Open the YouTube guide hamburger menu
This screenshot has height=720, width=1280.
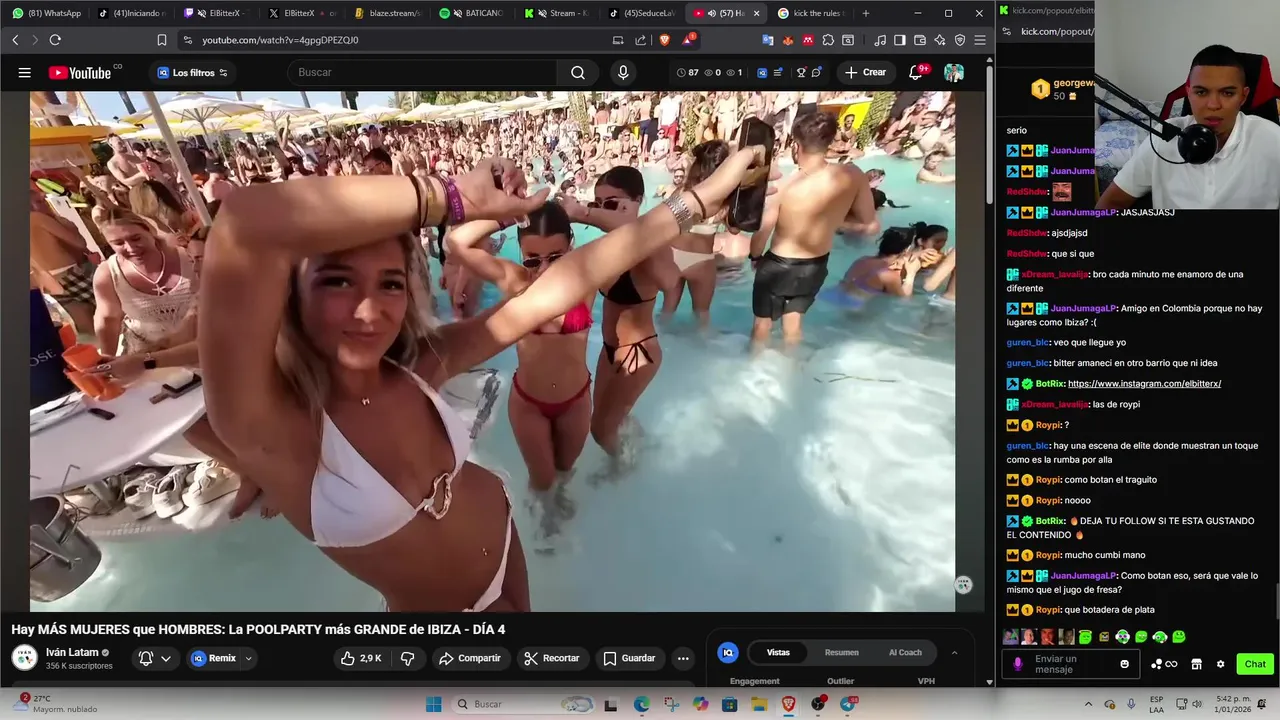(24, 72)
